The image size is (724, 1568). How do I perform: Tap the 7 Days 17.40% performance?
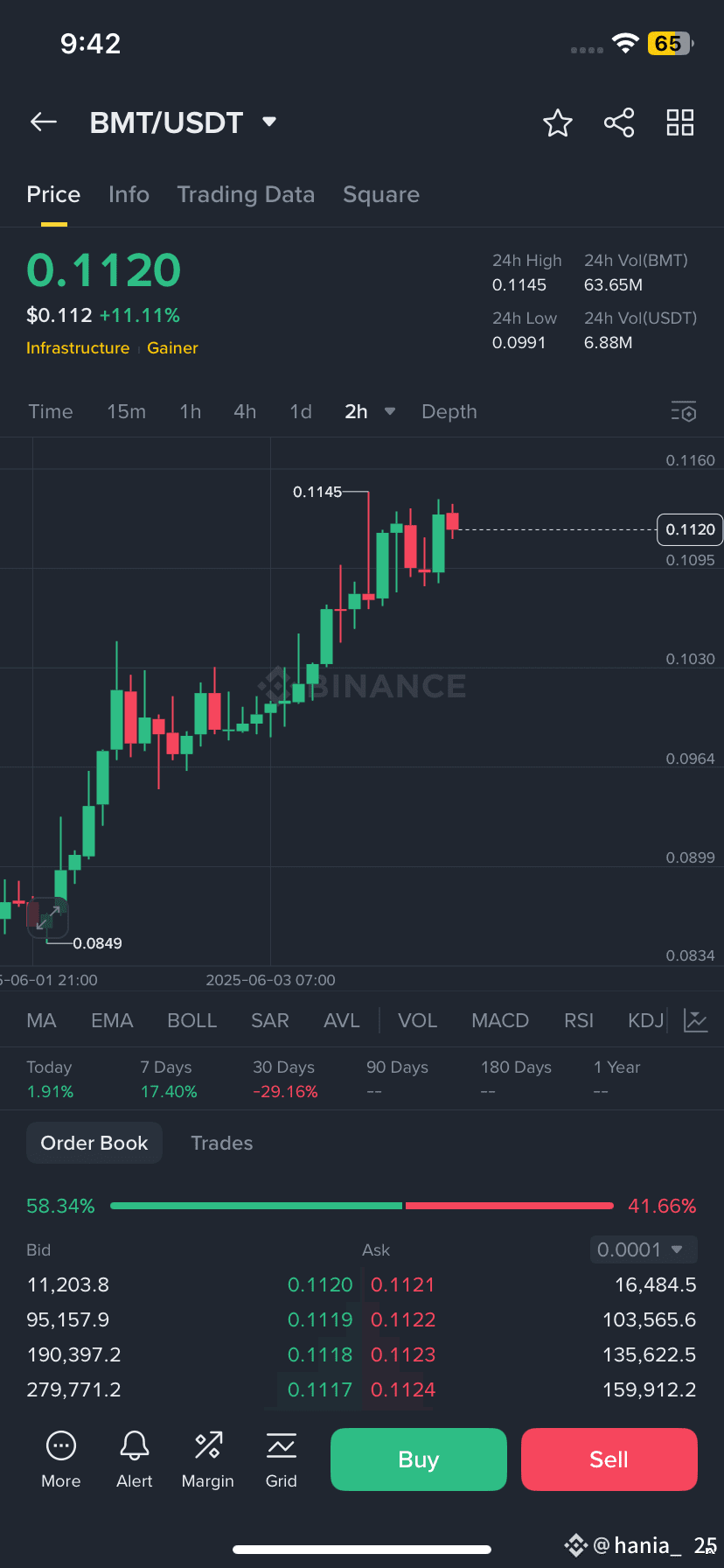click(169, 1080)
